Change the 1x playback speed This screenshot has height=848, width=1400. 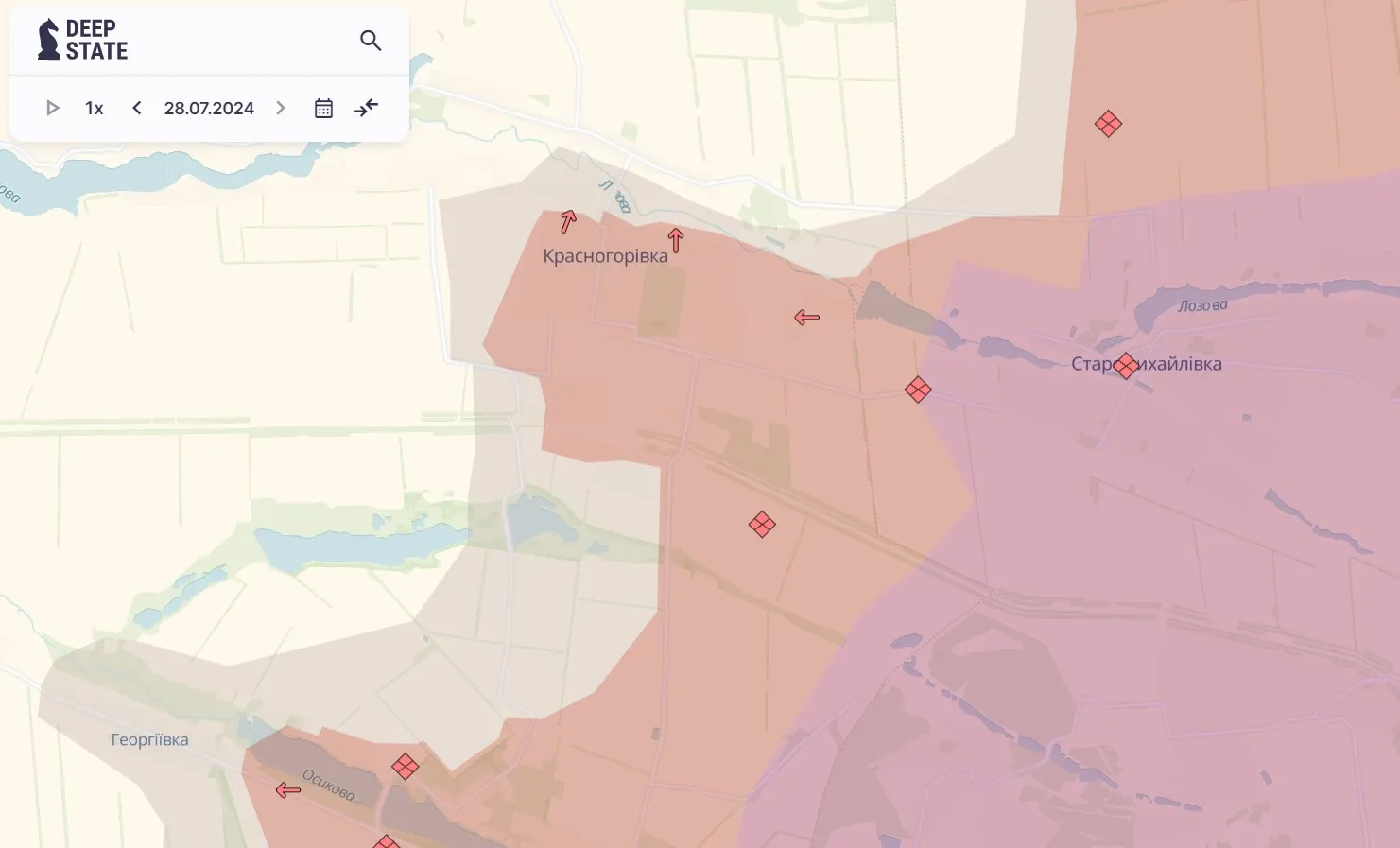coord(94,109)
